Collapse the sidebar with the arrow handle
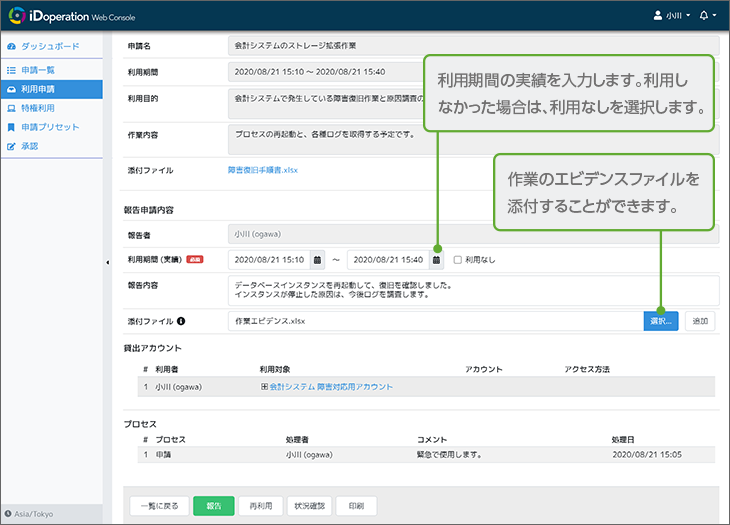The width and height of the screenshot is (730, 525). (x=107, y=262)
